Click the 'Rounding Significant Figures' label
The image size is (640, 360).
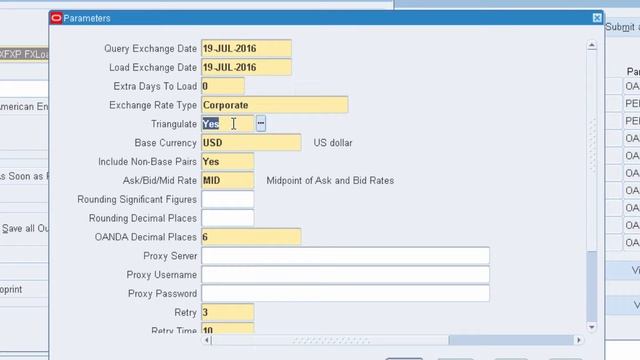[x=137, y=199]
